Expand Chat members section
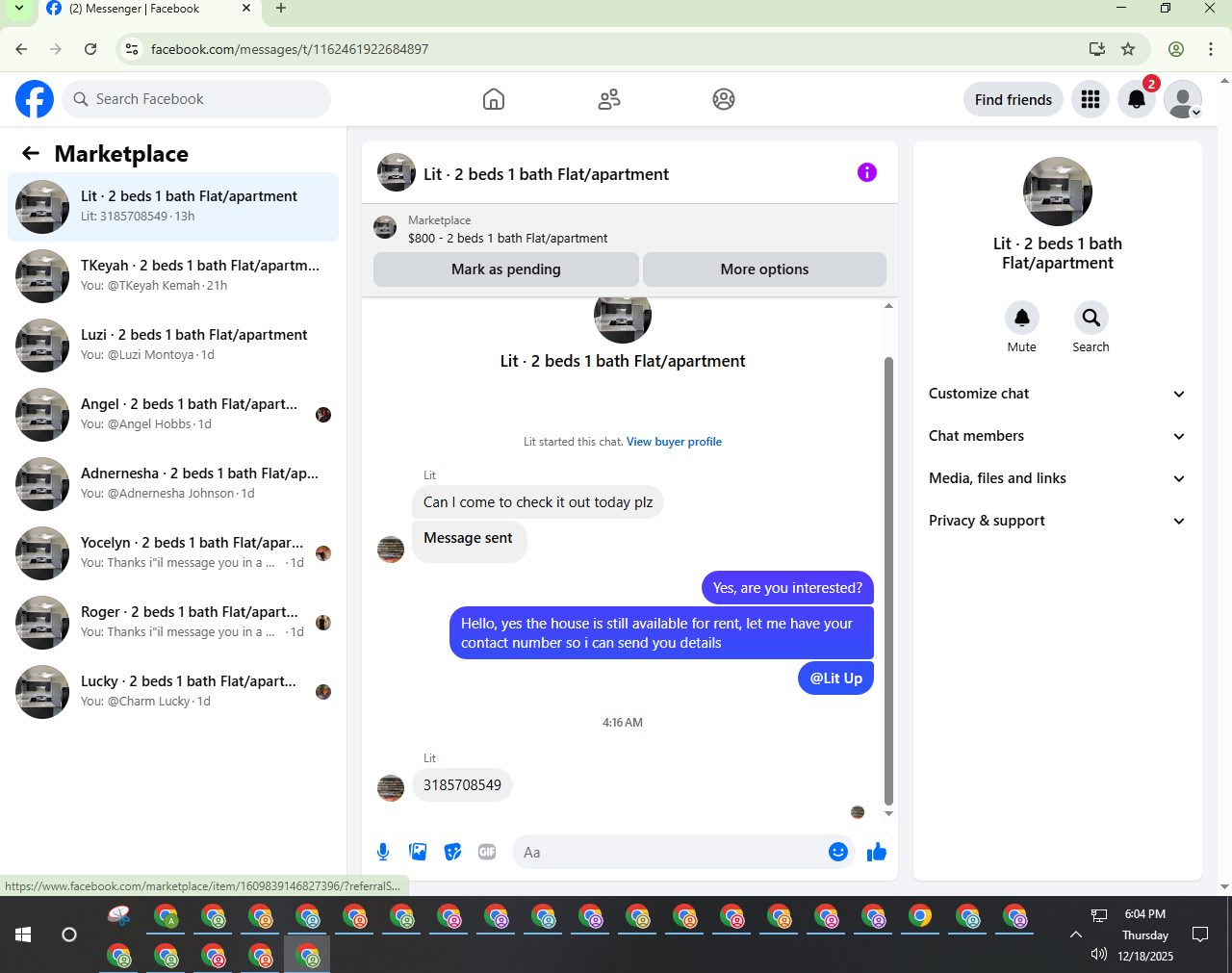 pyautogui.click(x=1058, y=436)
